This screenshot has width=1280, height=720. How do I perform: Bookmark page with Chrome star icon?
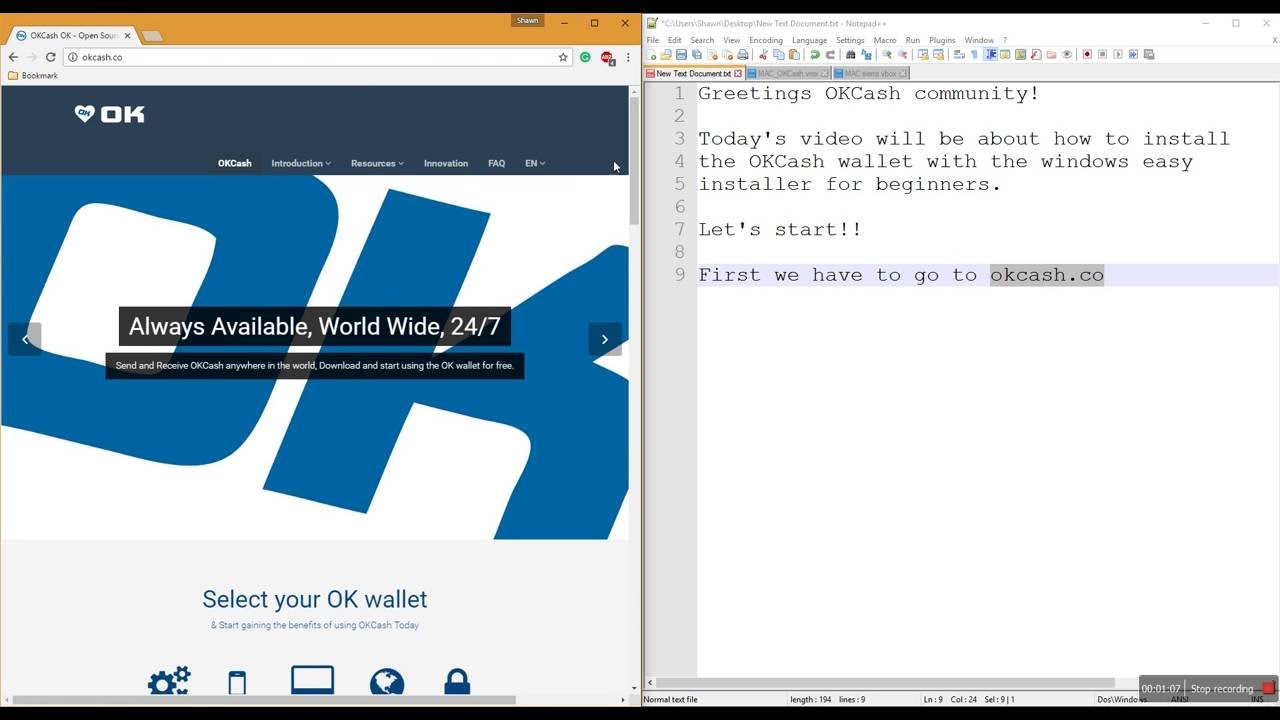563,57
